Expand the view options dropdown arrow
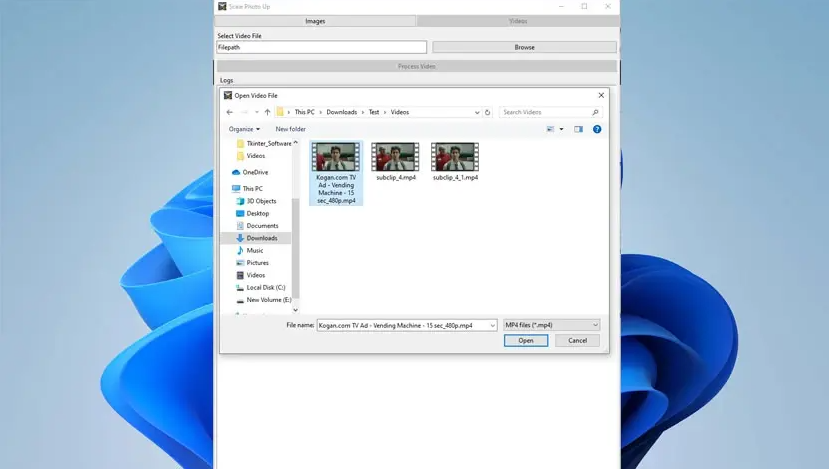The width and height of the screenshot is (829, 469). tap(561, 129)
